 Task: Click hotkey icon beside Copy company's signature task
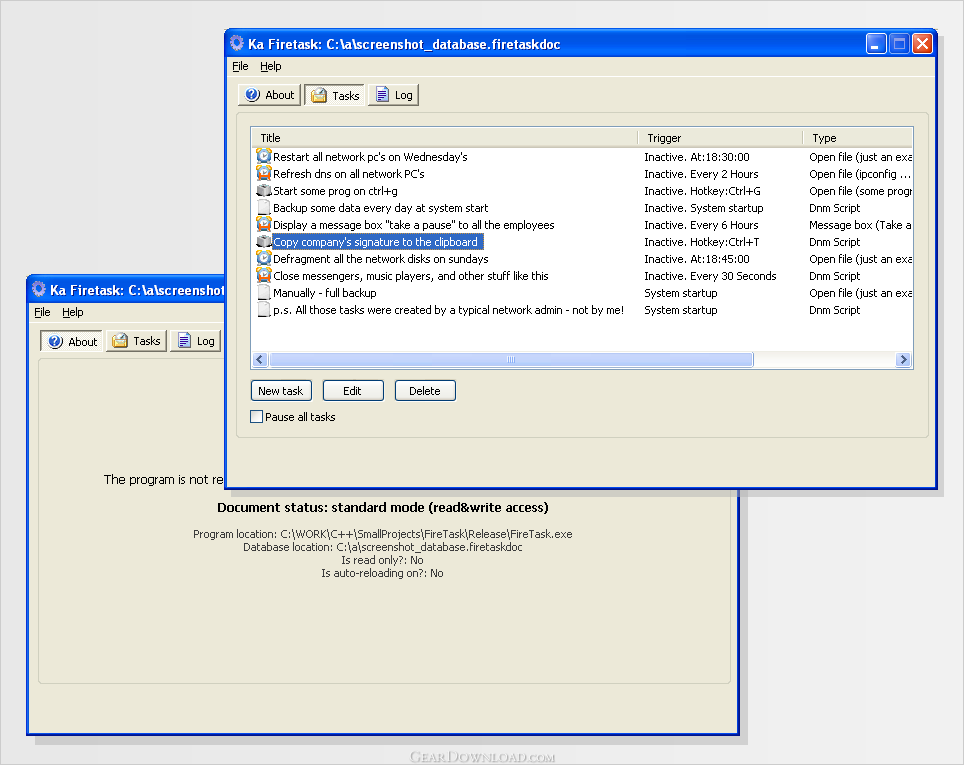(264, 242)
